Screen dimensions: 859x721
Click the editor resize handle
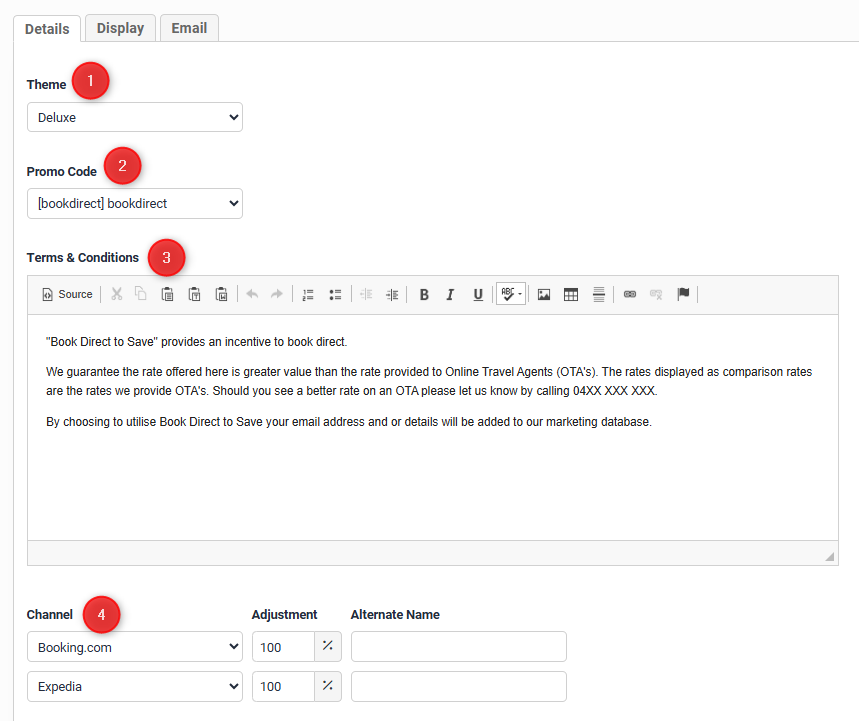tap(830, 557)
